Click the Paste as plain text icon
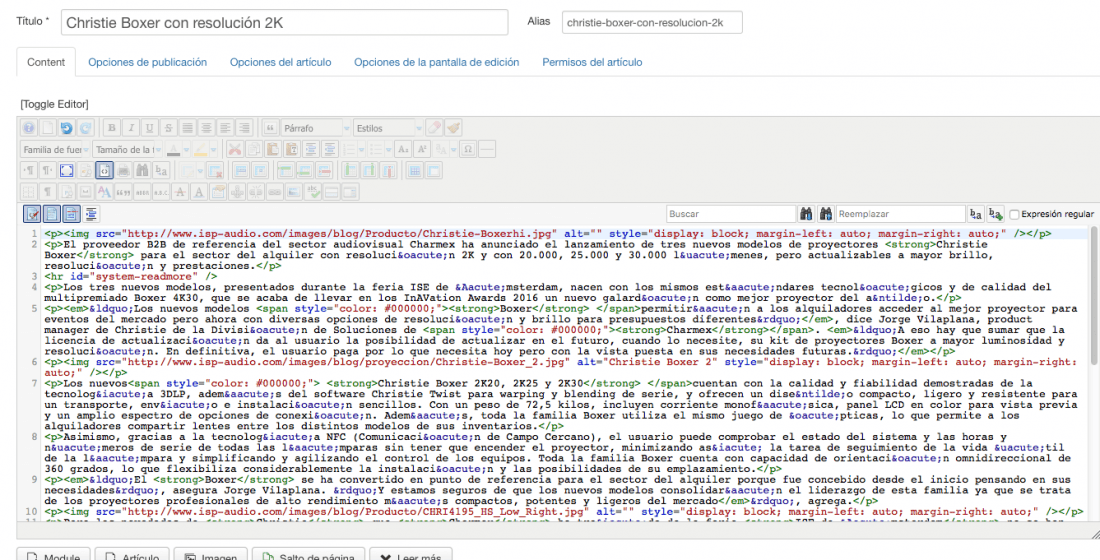 (x=292, y=149)
